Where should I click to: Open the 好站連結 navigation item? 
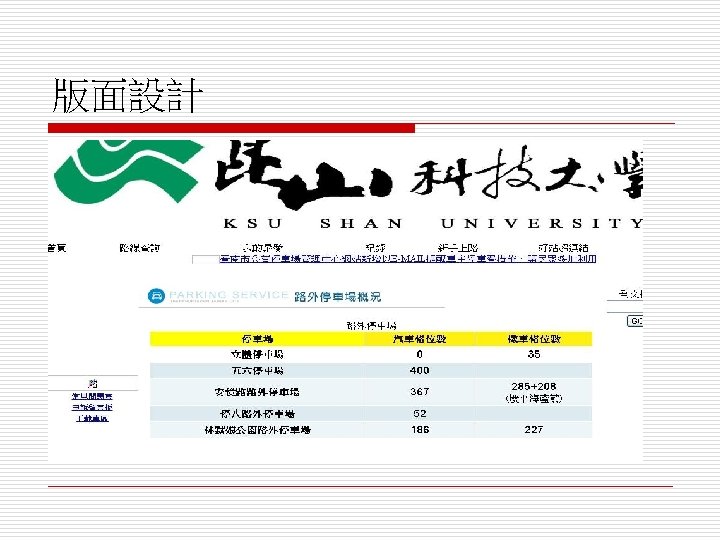click(x=563, y=248)
